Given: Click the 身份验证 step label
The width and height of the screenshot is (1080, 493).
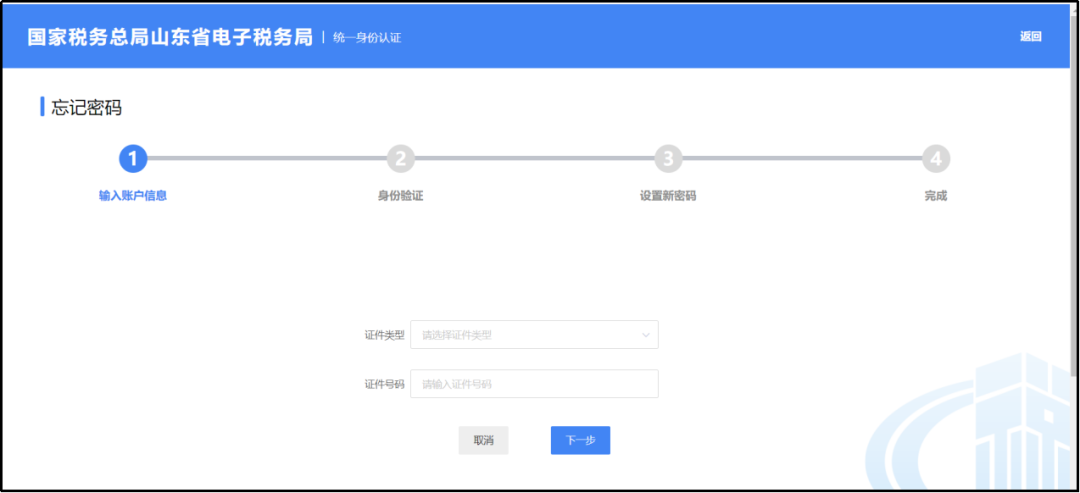Looking at the screenshot, I should coord(400,196).
